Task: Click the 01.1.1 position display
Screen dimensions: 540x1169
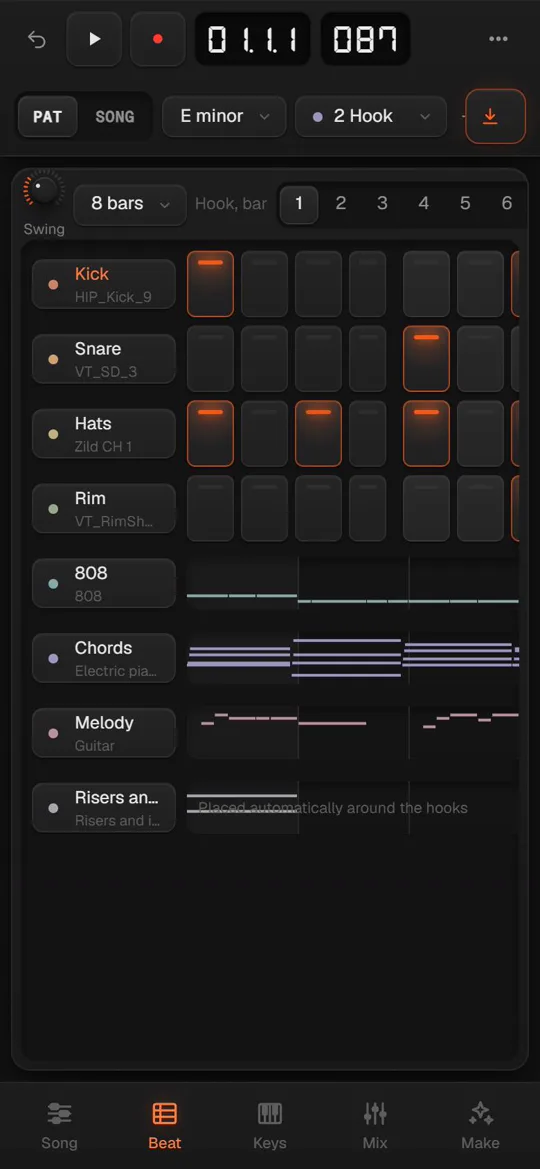Action: 253,39
